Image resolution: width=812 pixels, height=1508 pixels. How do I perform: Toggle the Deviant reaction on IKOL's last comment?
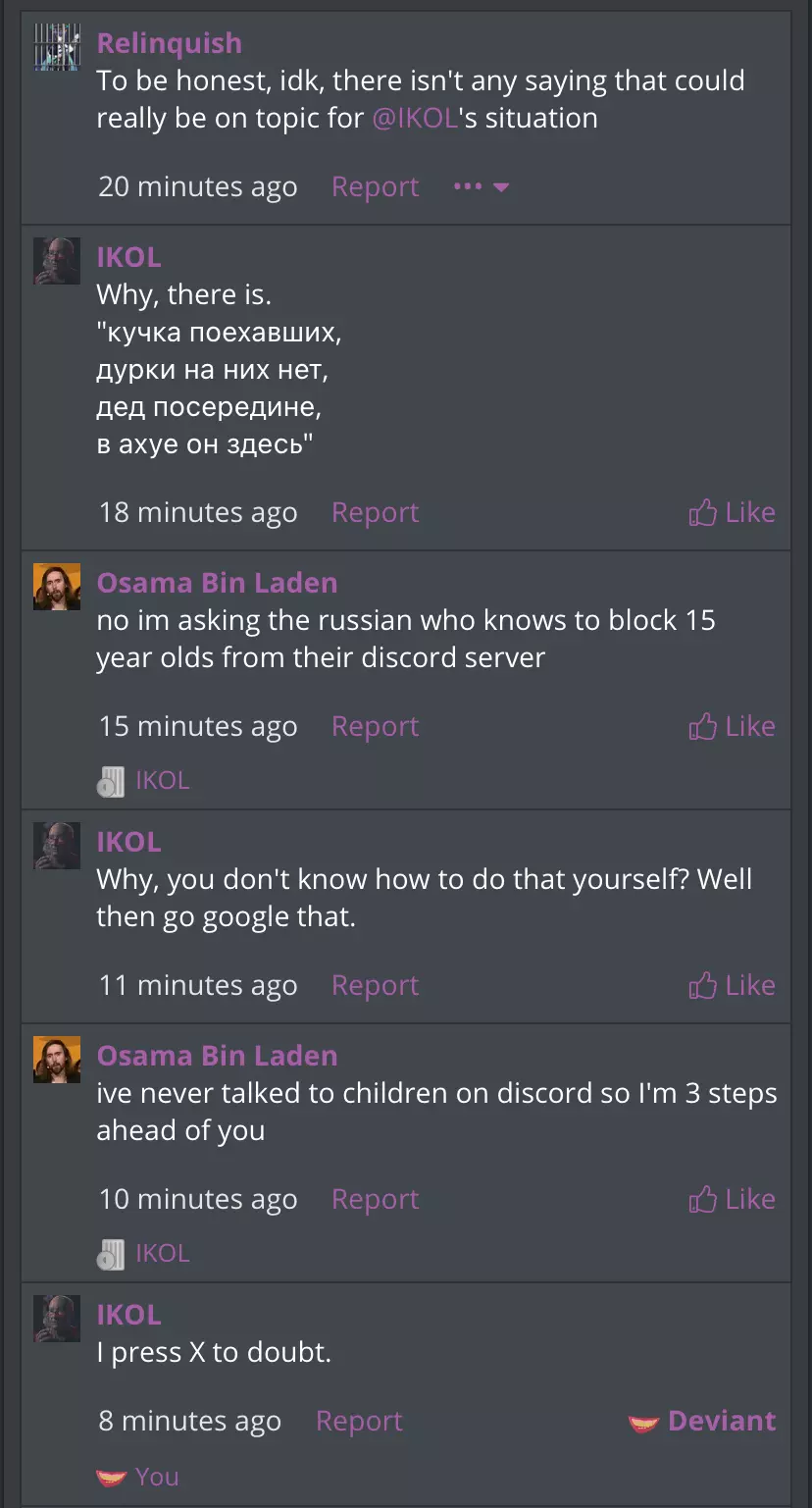click(x=702, y=1421)
